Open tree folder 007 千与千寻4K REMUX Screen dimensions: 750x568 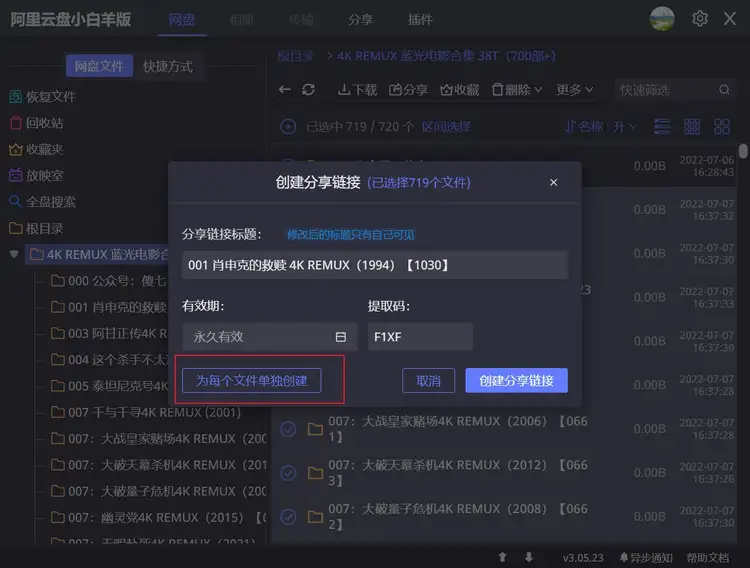(x=145, y=412)
